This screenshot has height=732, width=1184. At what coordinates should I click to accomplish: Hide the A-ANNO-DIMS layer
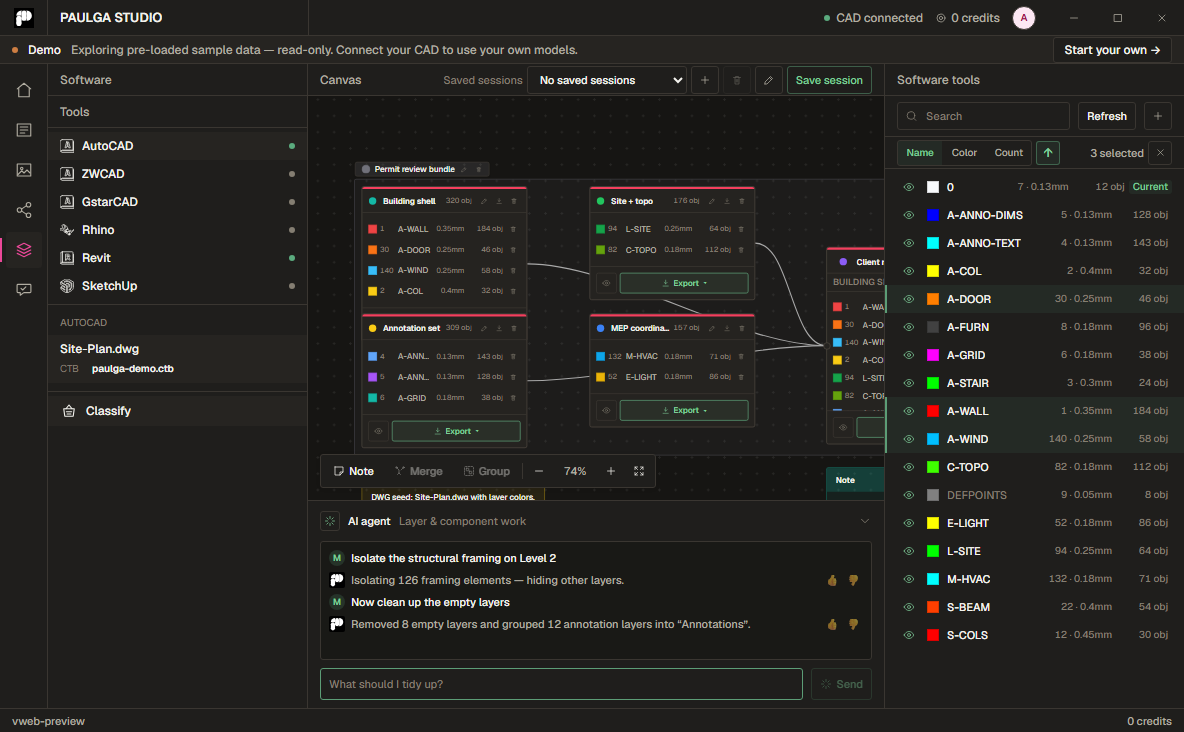point(909,215)
